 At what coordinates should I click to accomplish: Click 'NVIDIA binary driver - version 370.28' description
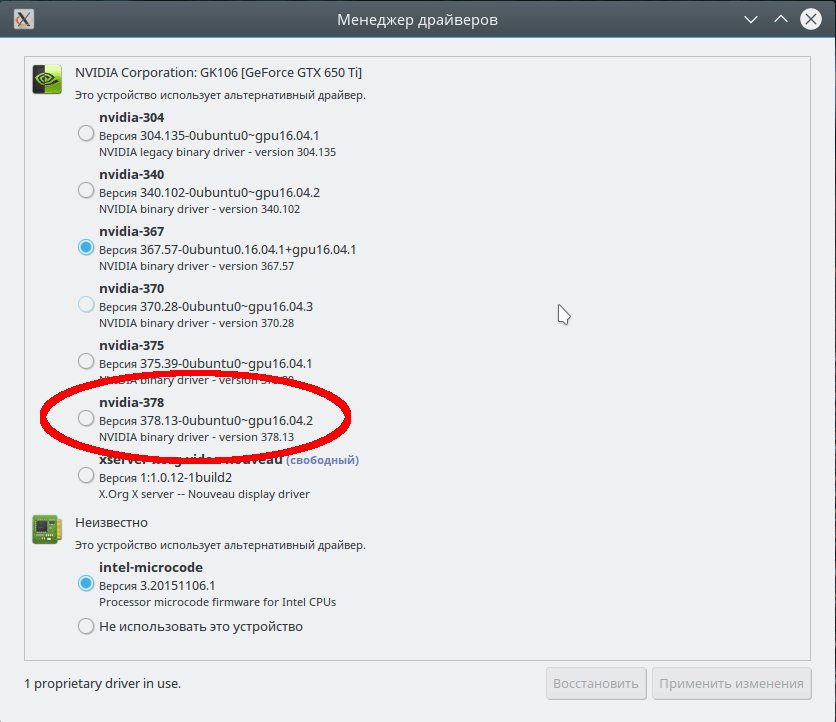click(x=196, y=324)
